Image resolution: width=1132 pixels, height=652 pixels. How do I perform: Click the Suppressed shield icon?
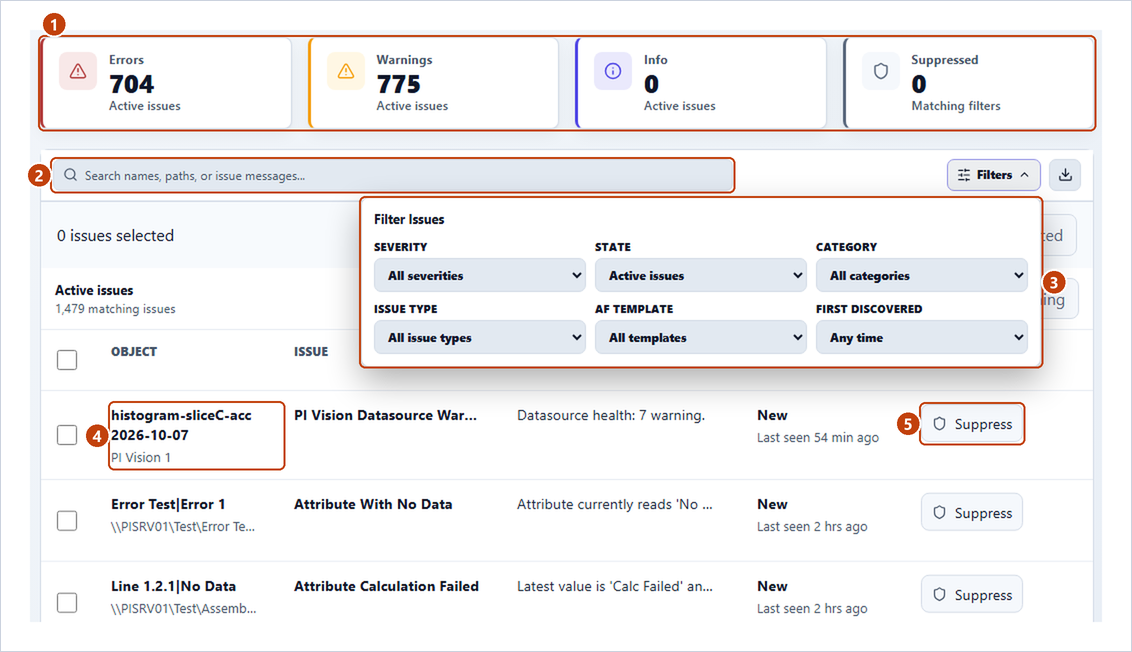[881, 71]
